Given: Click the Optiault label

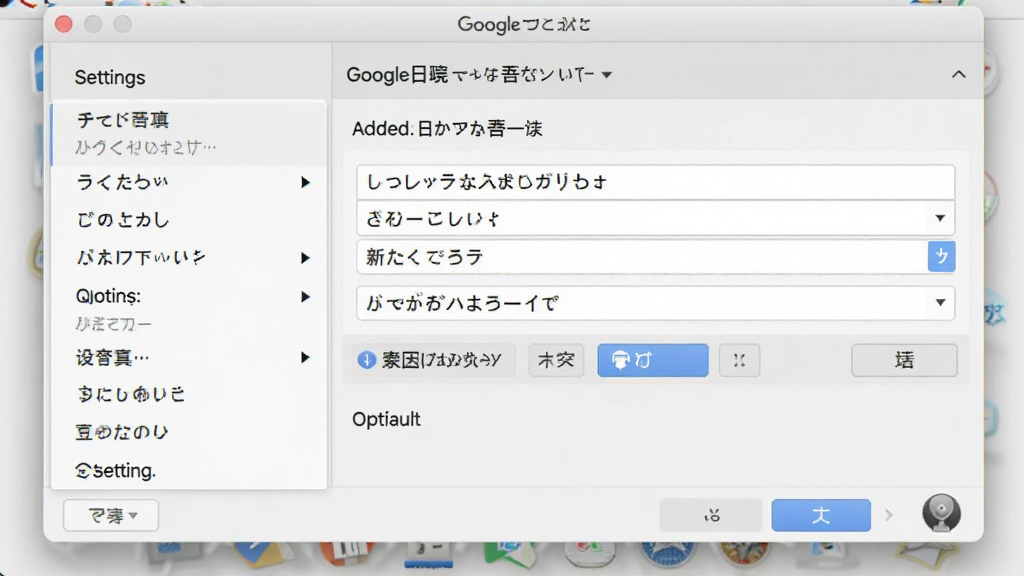Looking at the screenshot, I should pos(386,419).
